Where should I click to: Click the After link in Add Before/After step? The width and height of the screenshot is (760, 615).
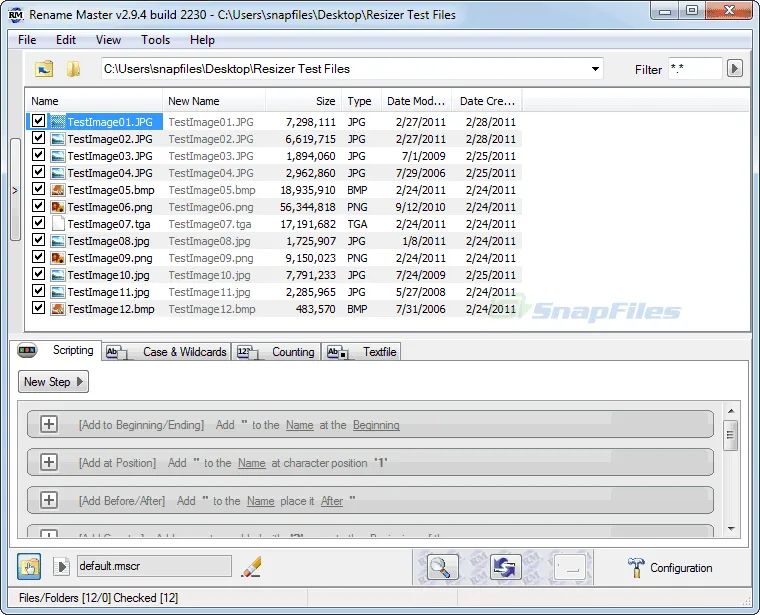point(332,501)
